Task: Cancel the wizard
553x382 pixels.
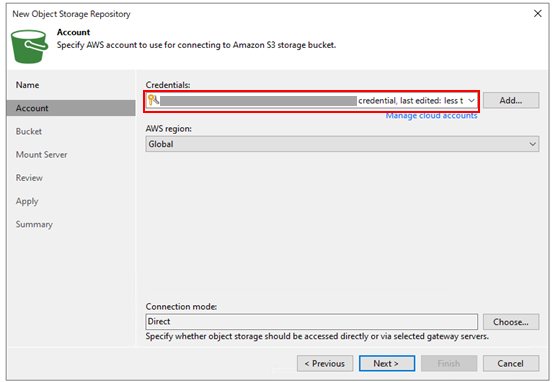Action: pyautogui.click(x=511, y=363)
